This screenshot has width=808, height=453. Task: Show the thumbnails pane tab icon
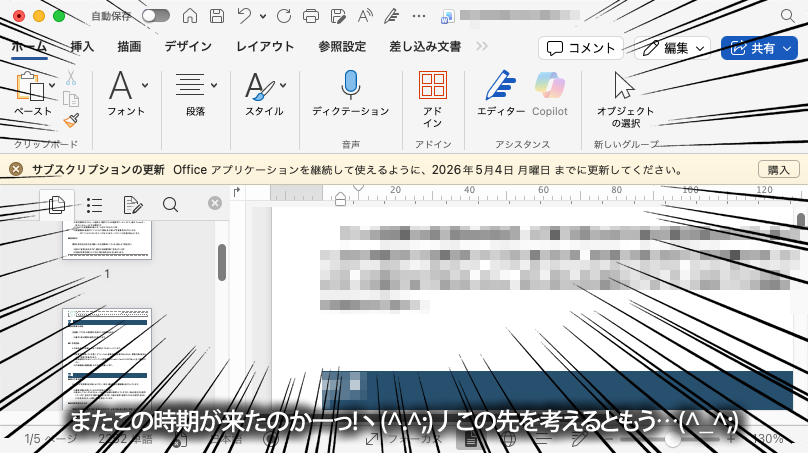point(57,205)
